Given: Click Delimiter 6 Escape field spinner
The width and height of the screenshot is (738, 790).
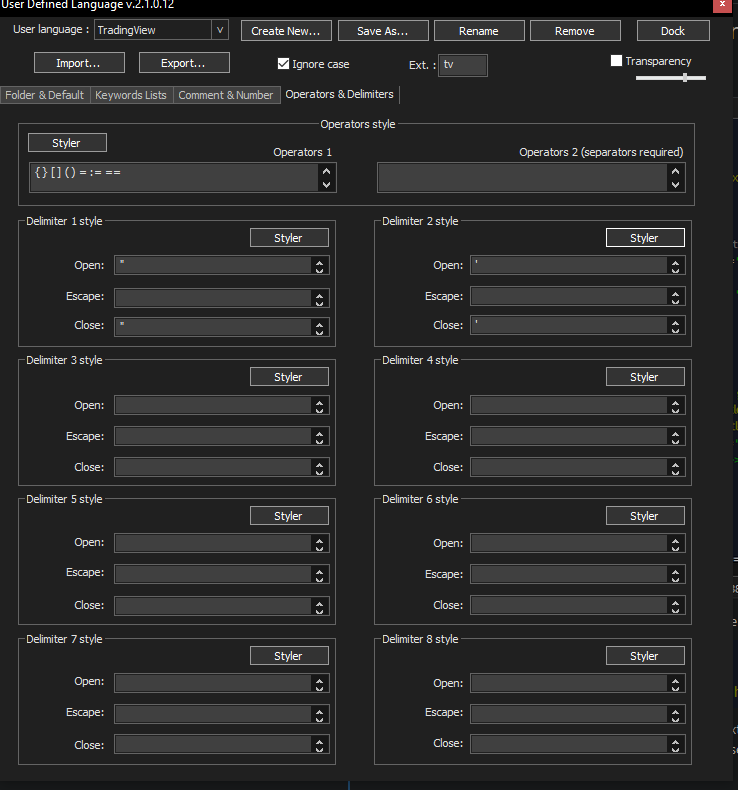Looking at the screenshot, I should coord(676,575).
